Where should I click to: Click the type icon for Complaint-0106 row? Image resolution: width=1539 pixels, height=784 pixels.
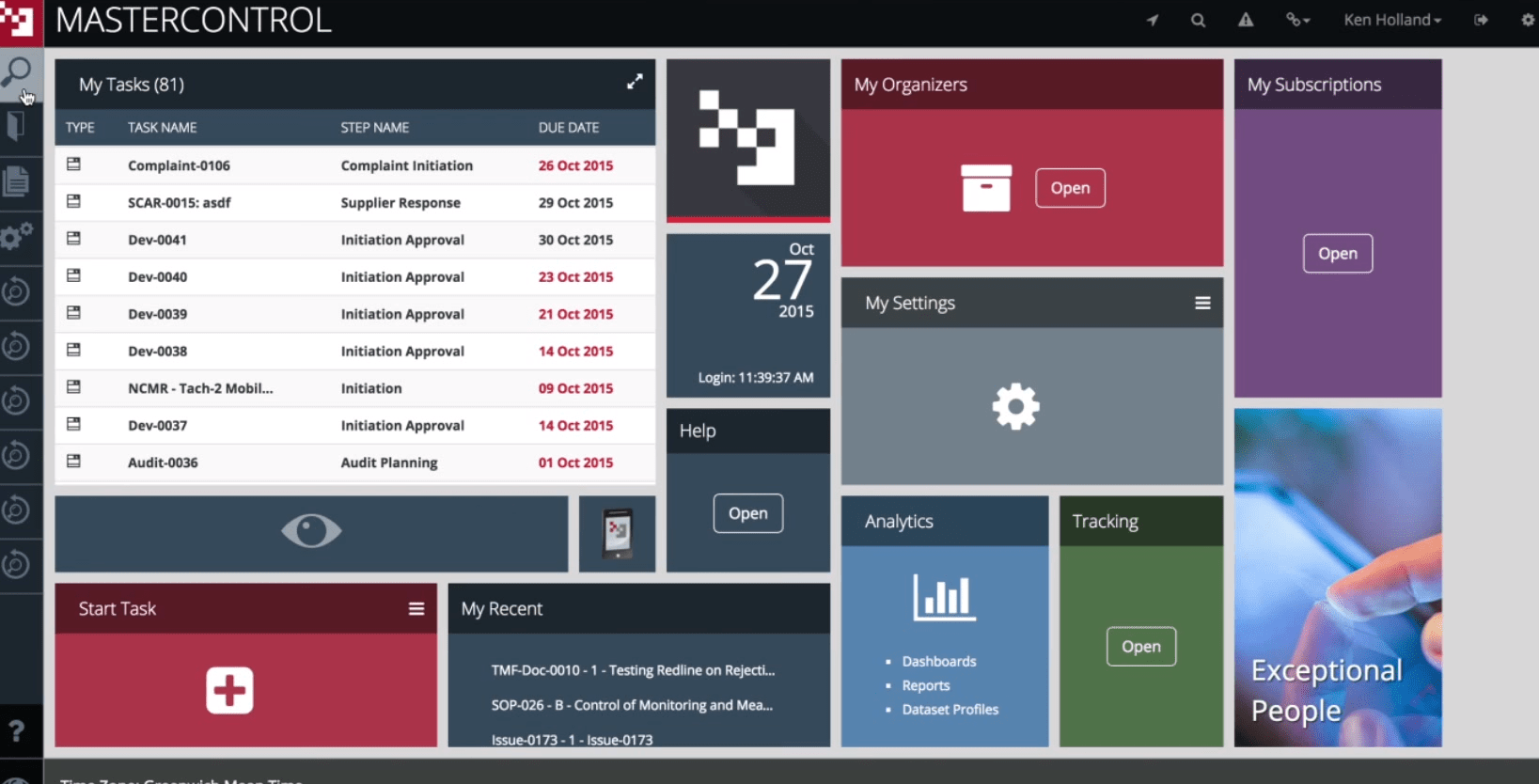click(74, 165)
